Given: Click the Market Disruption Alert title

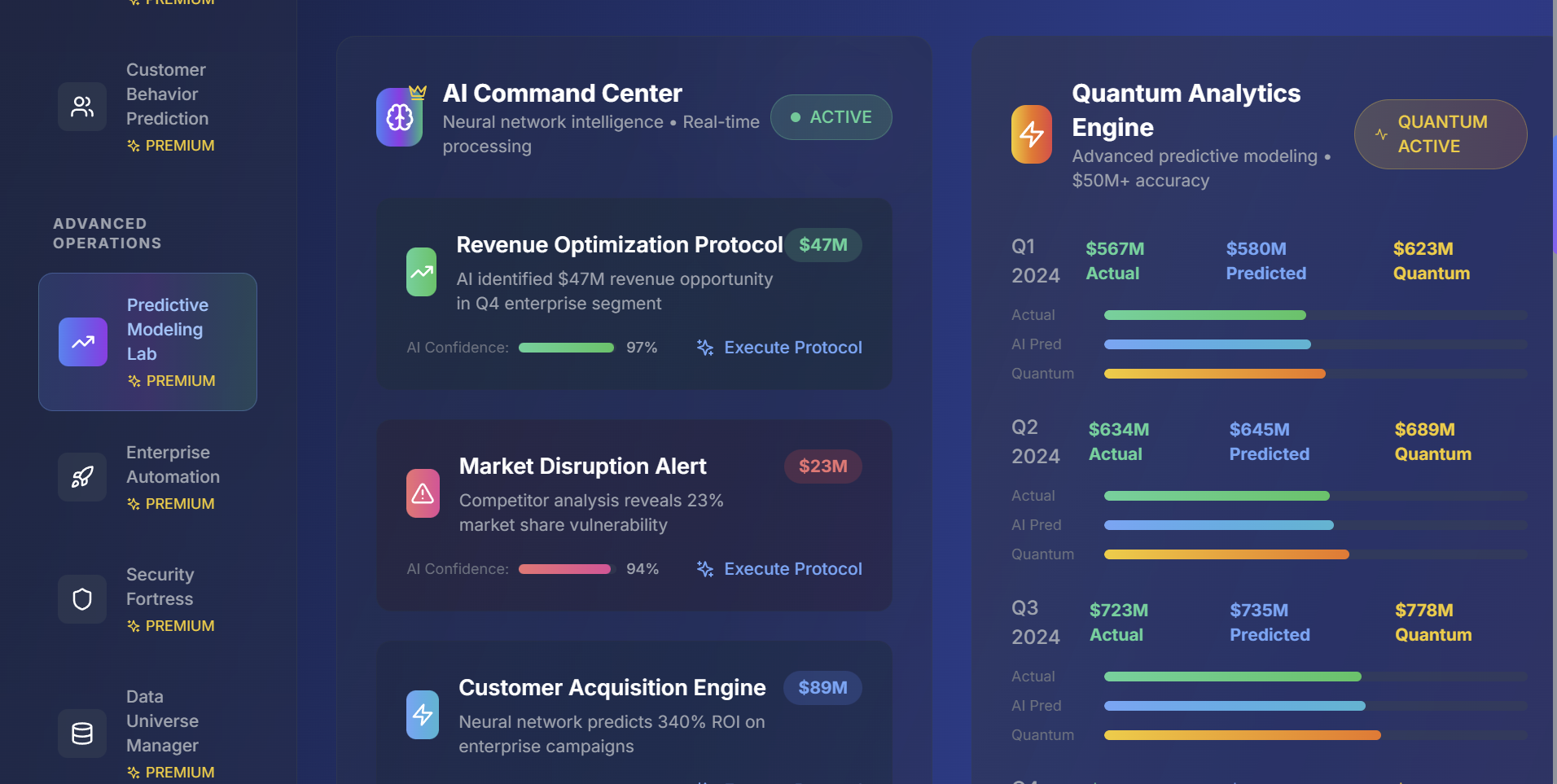Looking at the screenshot, I should click(x=582, y=466).
